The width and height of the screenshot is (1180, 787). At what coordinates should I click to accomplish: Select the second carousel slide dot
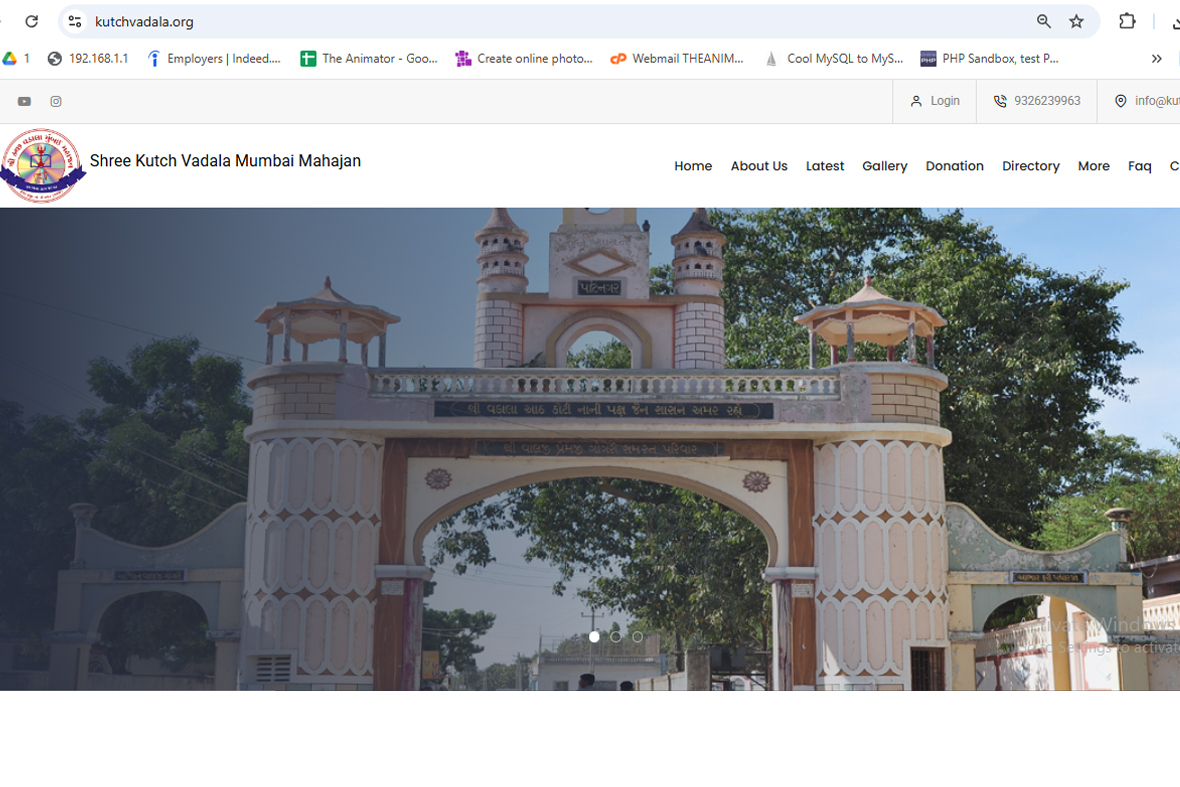pyautogui.click(x=615, y=636)
